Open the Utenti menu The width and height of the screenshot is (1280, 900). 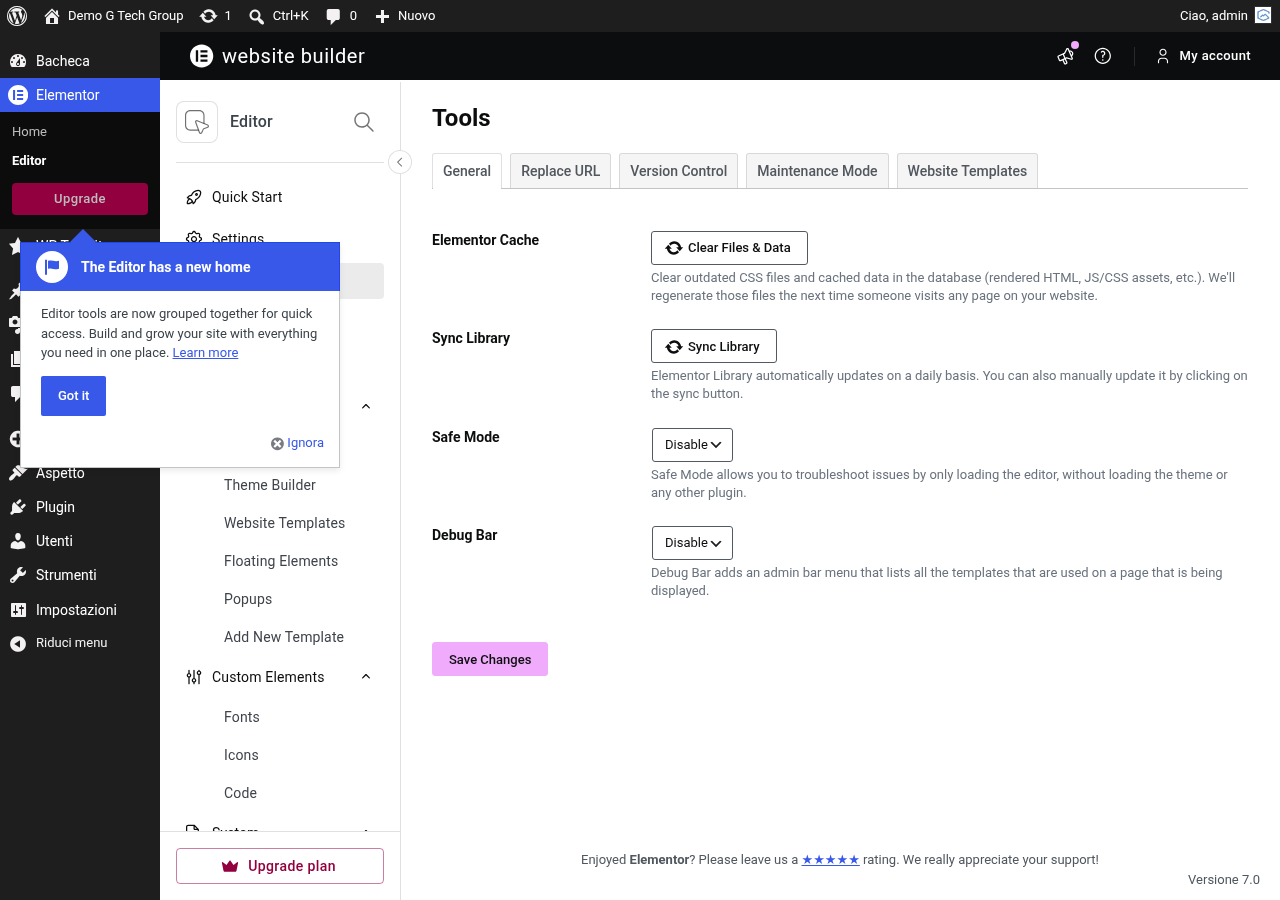pyautogui.click(x=80, y=541)
